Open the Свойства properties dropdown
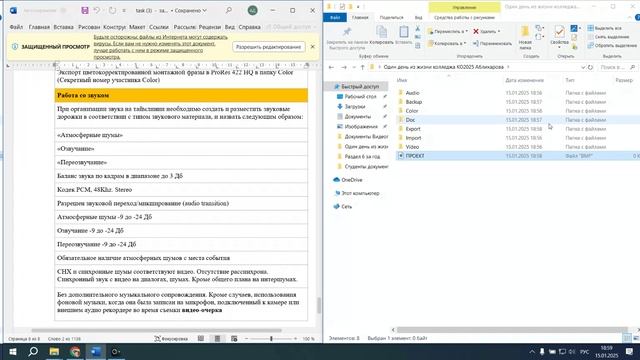The image size is (640, 360). 559,38
